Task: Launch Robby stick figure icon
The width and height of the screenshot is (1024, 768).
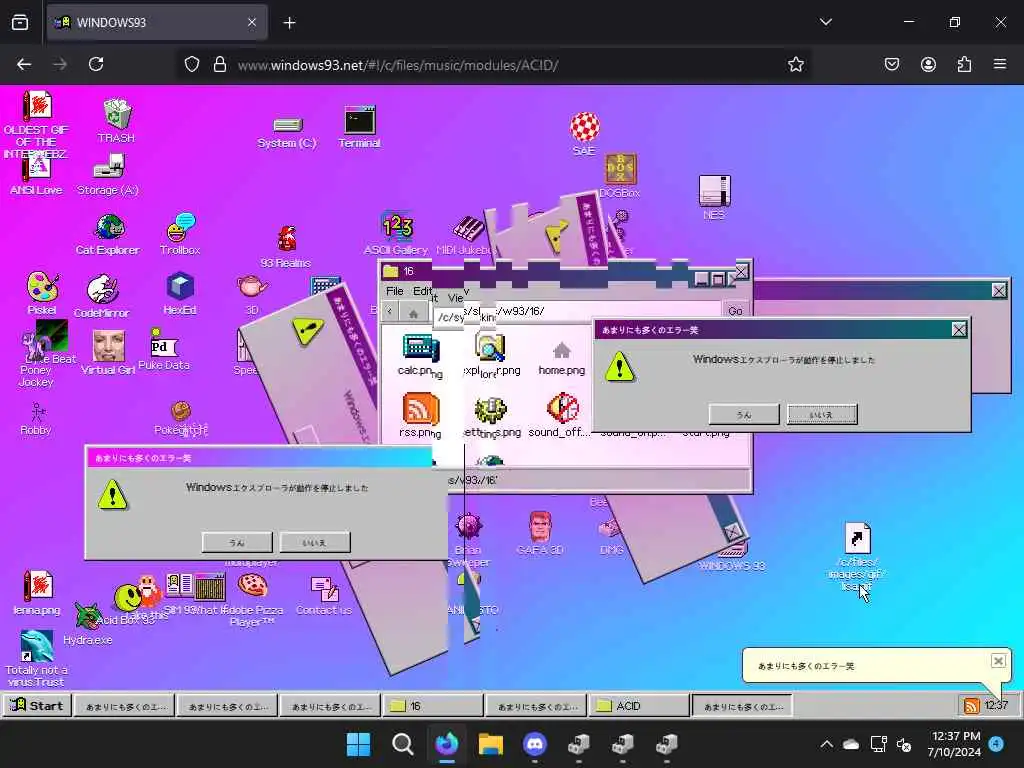Action: (x=37, y=419)
